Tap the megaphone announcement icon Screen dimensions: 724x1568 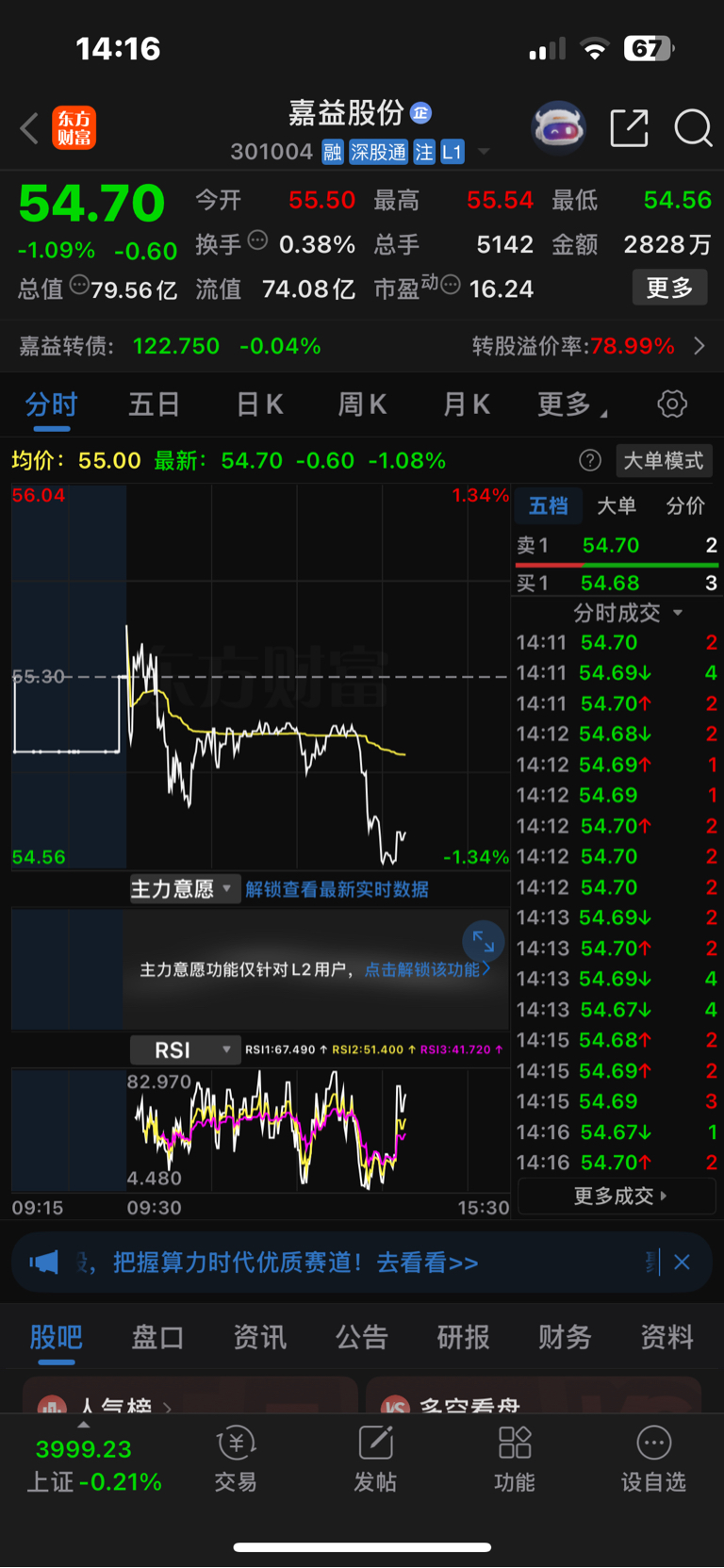click(43, 1262)
